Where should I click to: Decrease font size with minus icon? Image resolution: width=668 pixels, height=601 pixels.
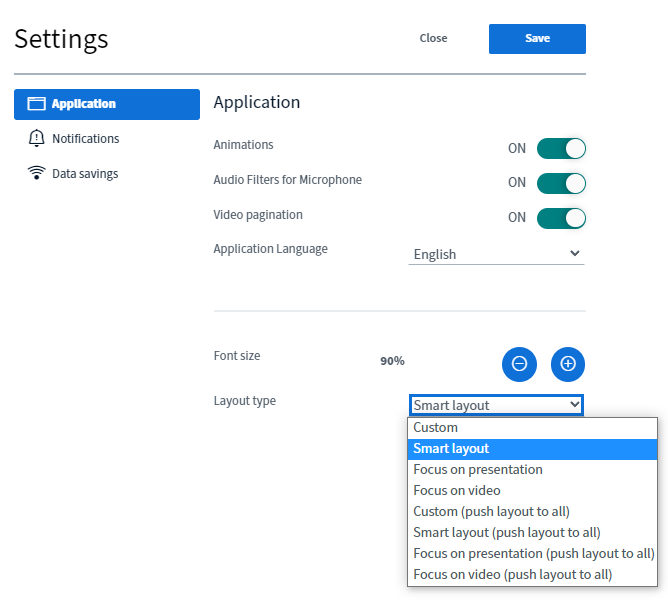coord(519,364)
